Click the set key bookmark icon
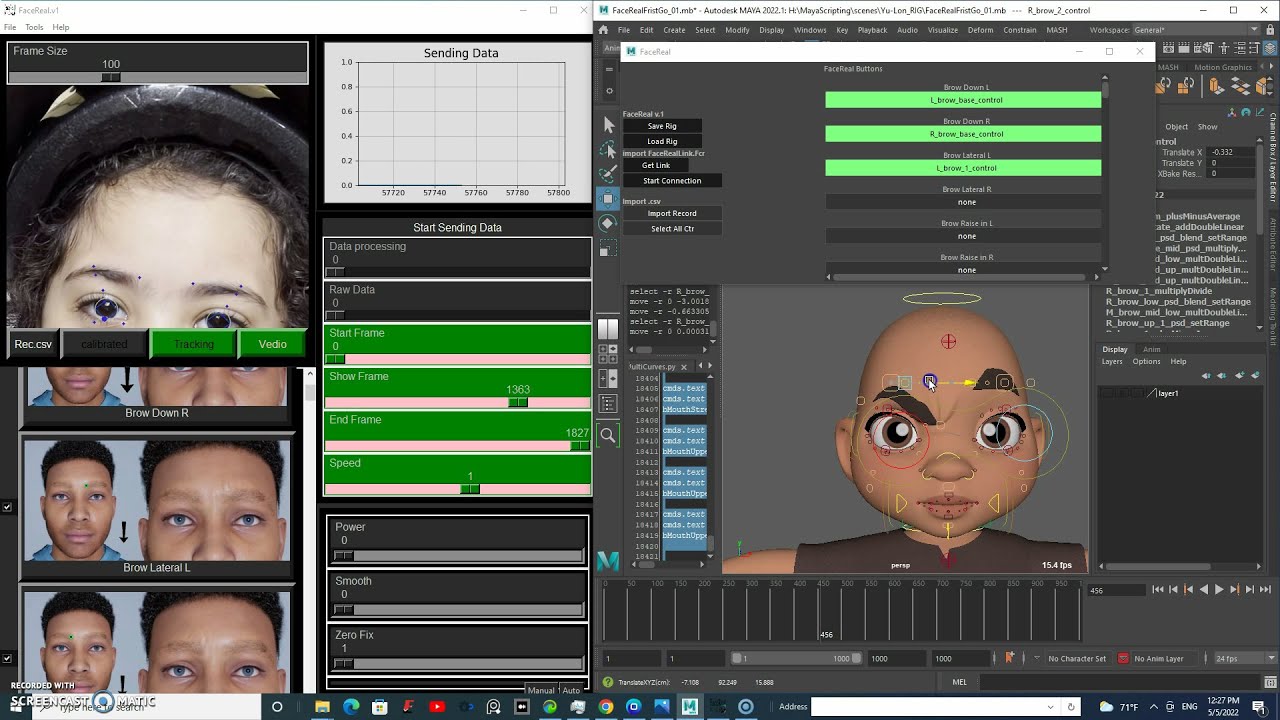 pos(1009,658)
